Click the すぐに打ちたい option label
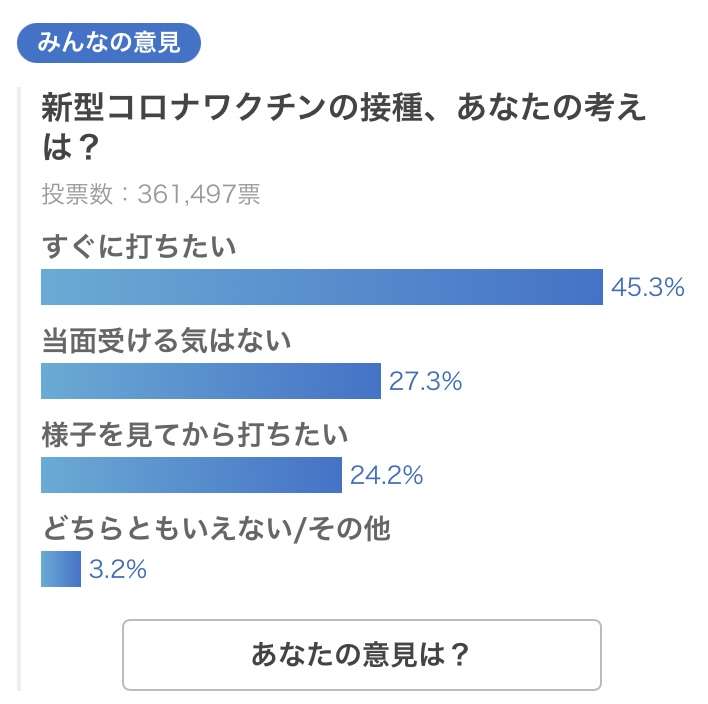The height and width of the screenshot is (704, 708). coord(139,246)
